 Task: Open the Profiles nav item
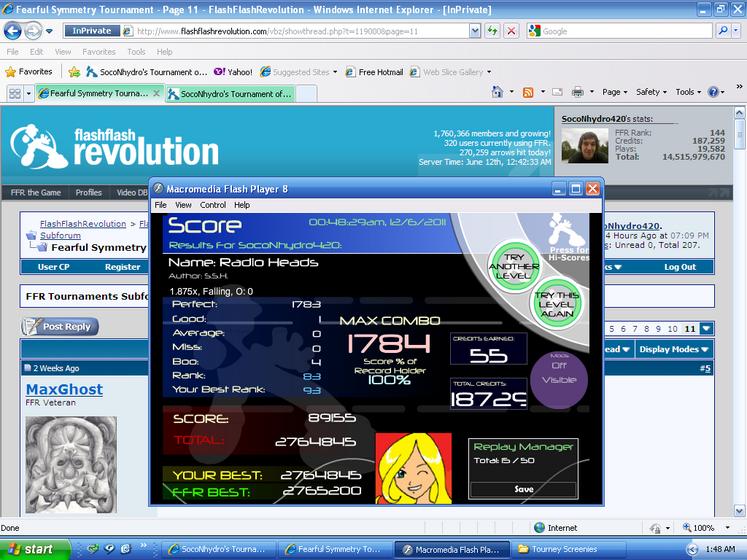89,193
